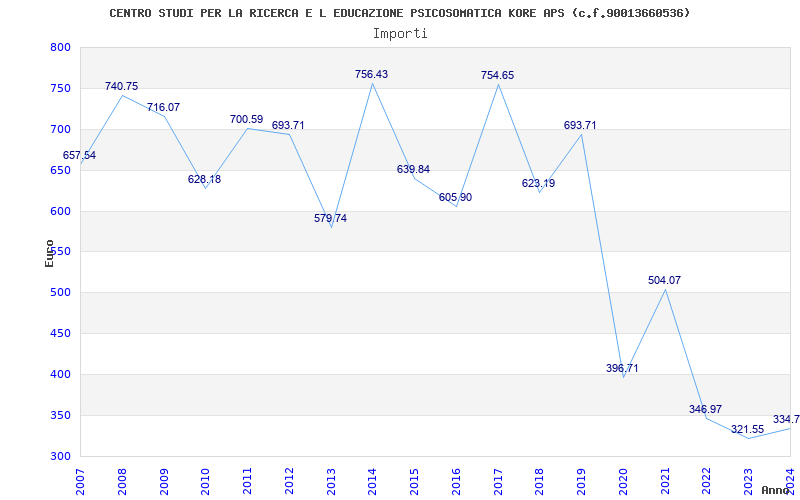800x500 pixels.
Task: Click the x-axis year 2016
Action: (x=456, y=481)
